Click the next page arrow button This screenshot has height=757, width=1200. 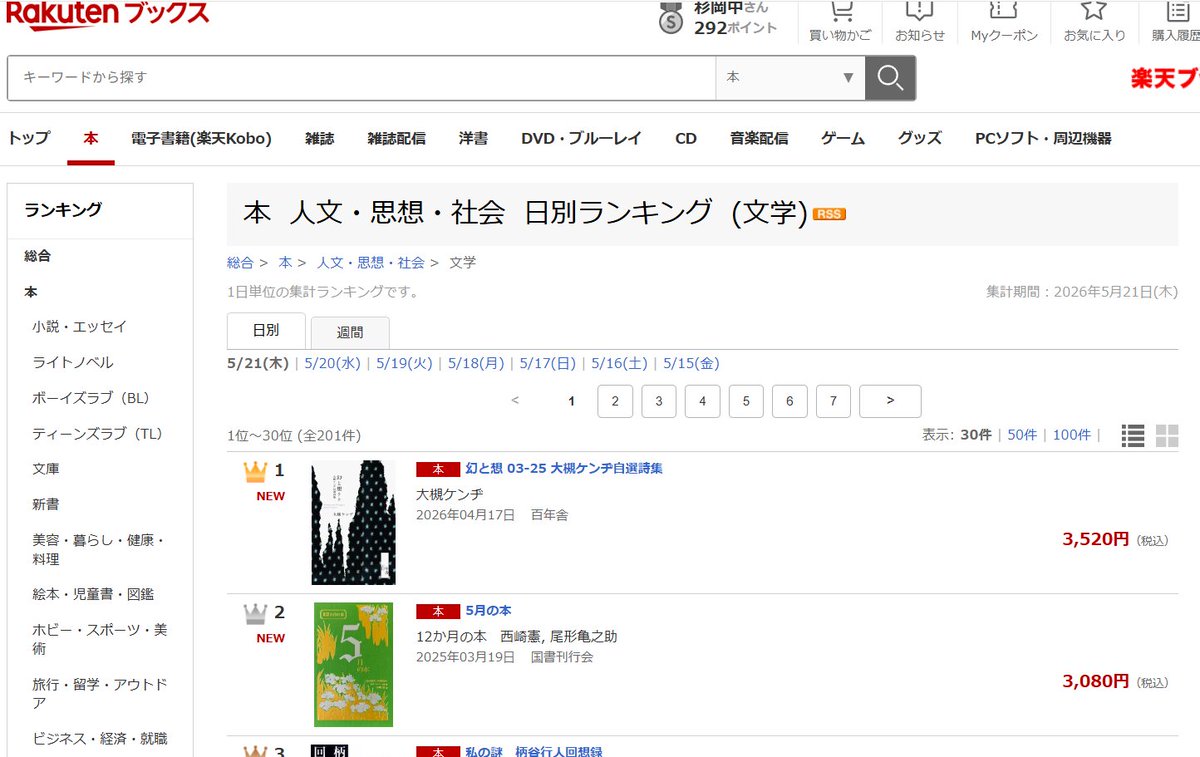point(890,401)
